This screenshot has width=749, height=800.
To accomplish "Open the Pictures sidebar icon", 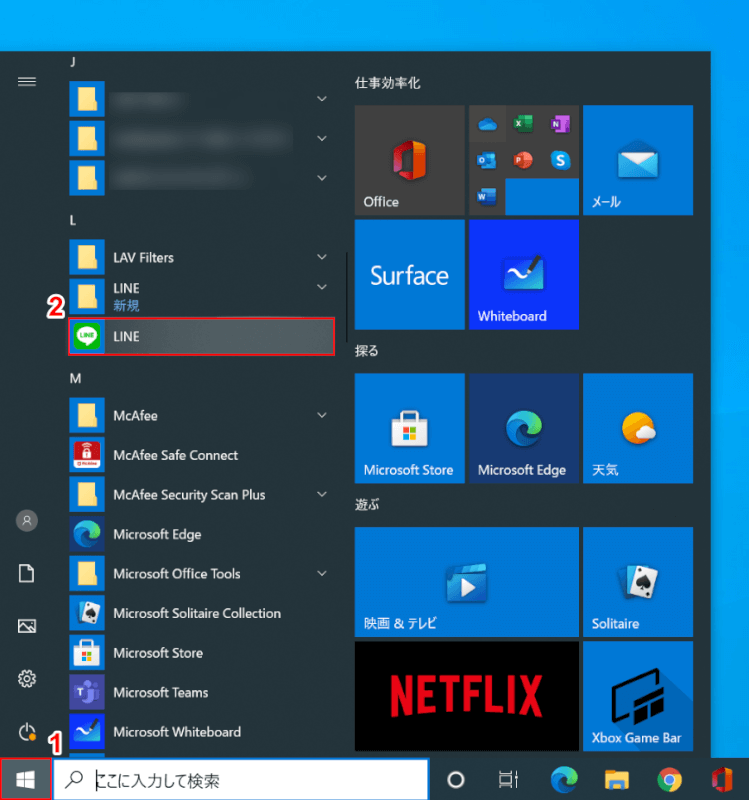I will pyautogui.click(x=27, y=626).
